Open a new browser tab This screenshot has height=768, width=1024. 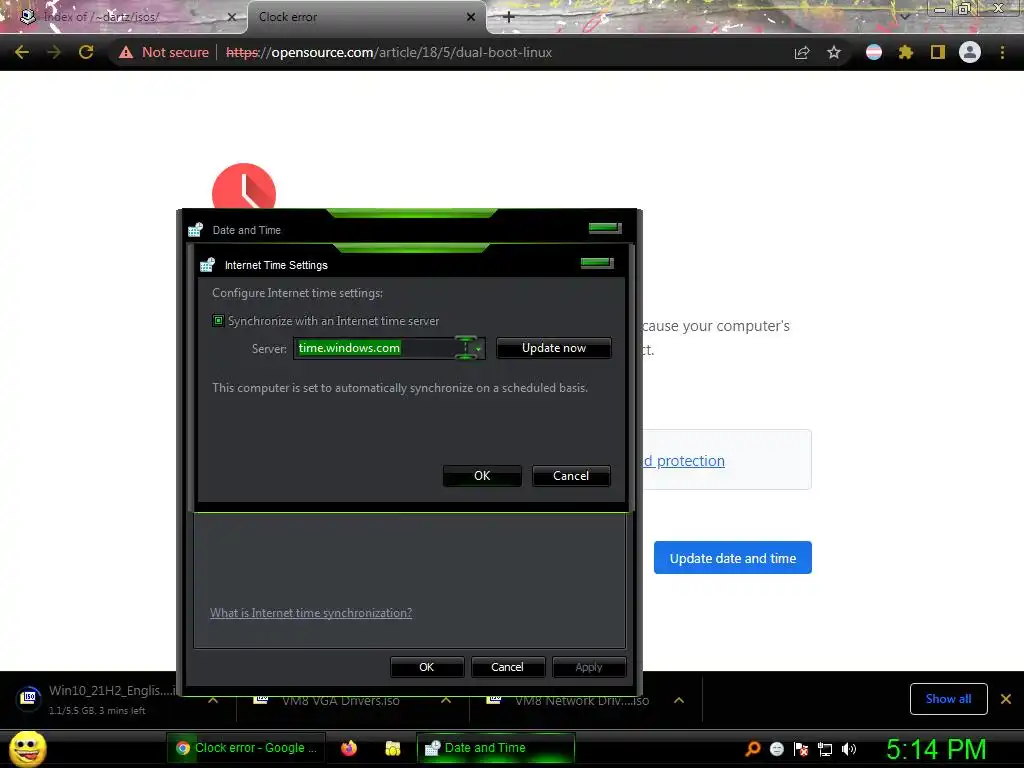[509, 17]
